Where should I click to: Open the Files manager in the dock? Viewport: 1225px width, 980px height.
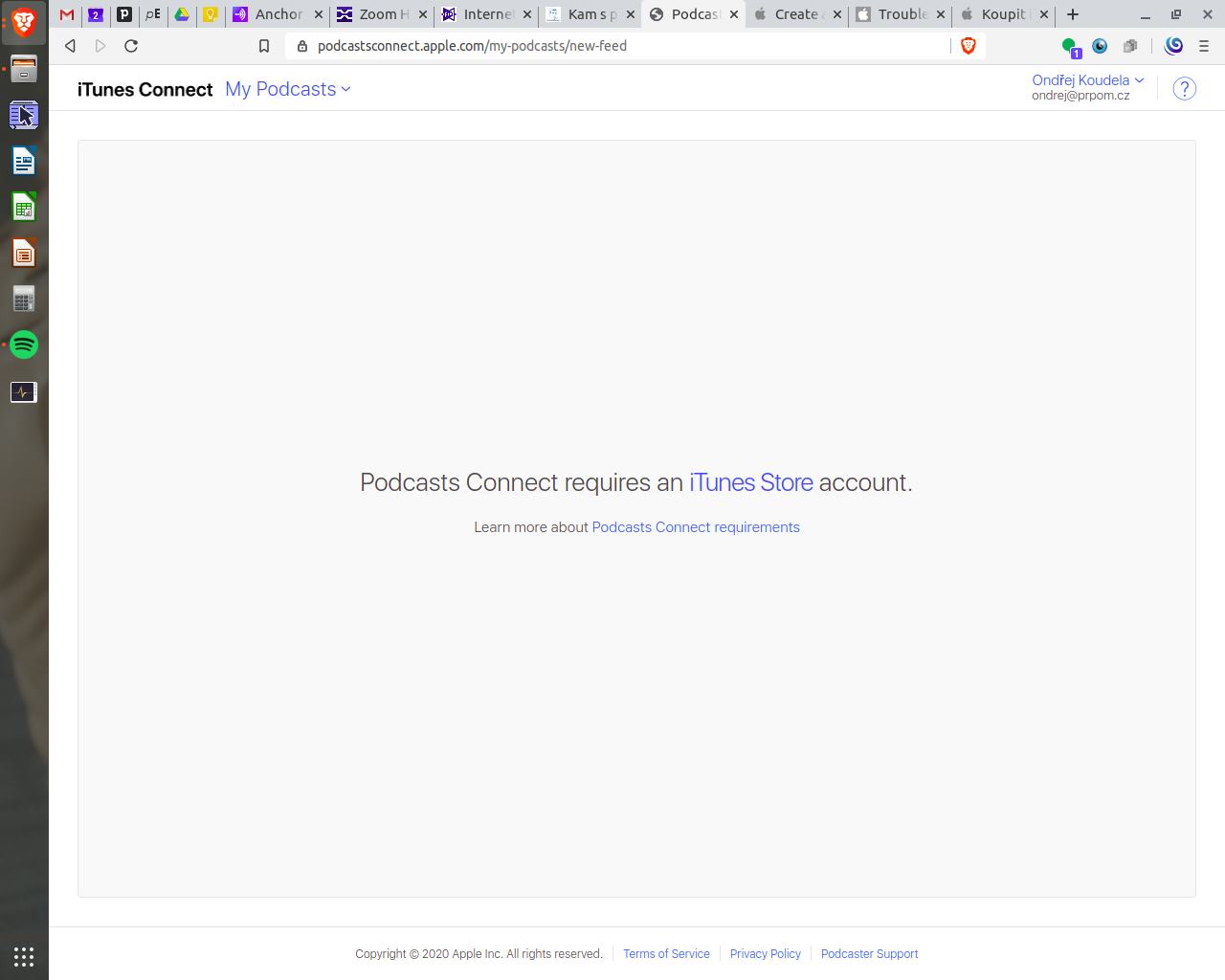click(24, 69)
